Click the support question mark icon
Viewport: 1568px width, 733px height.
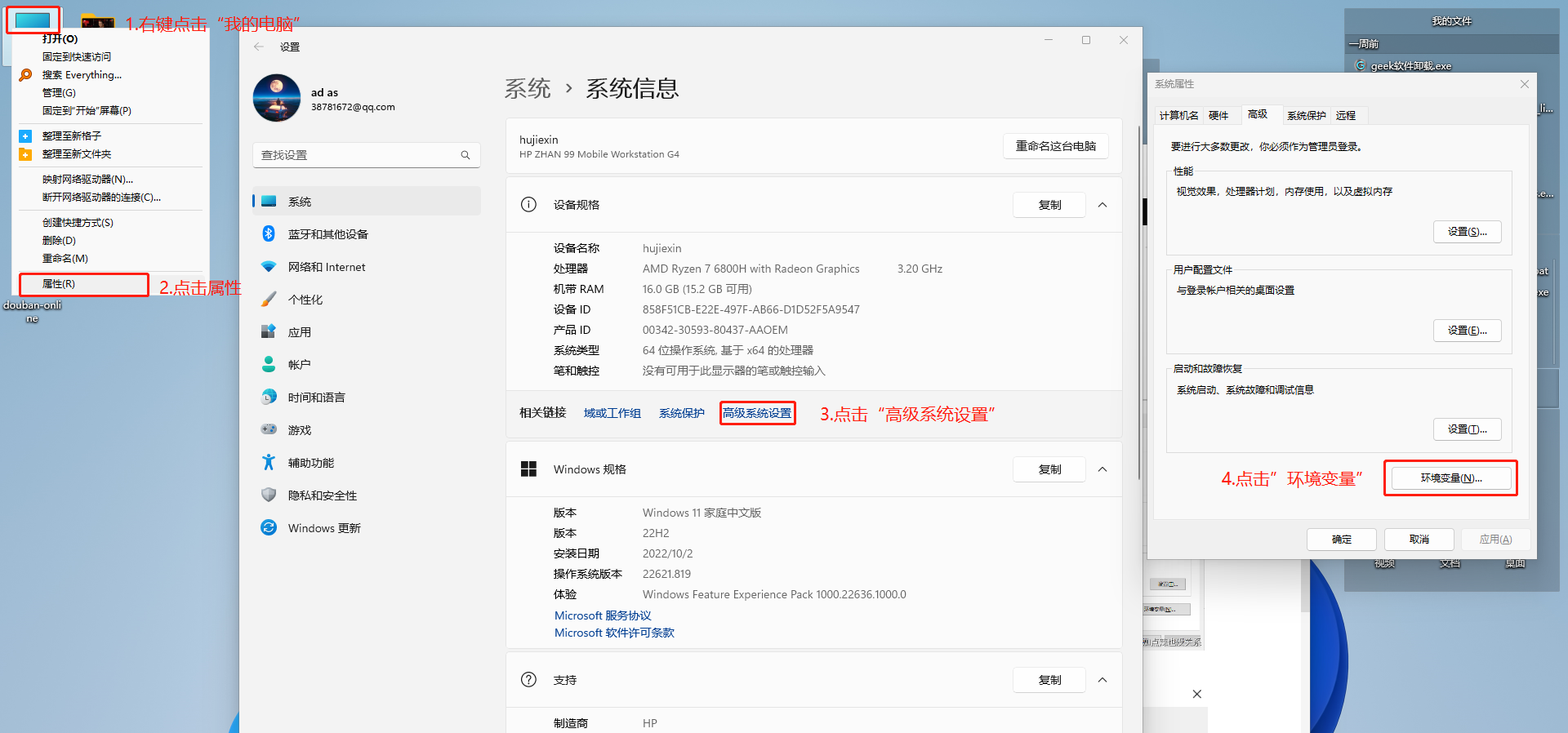528,679
